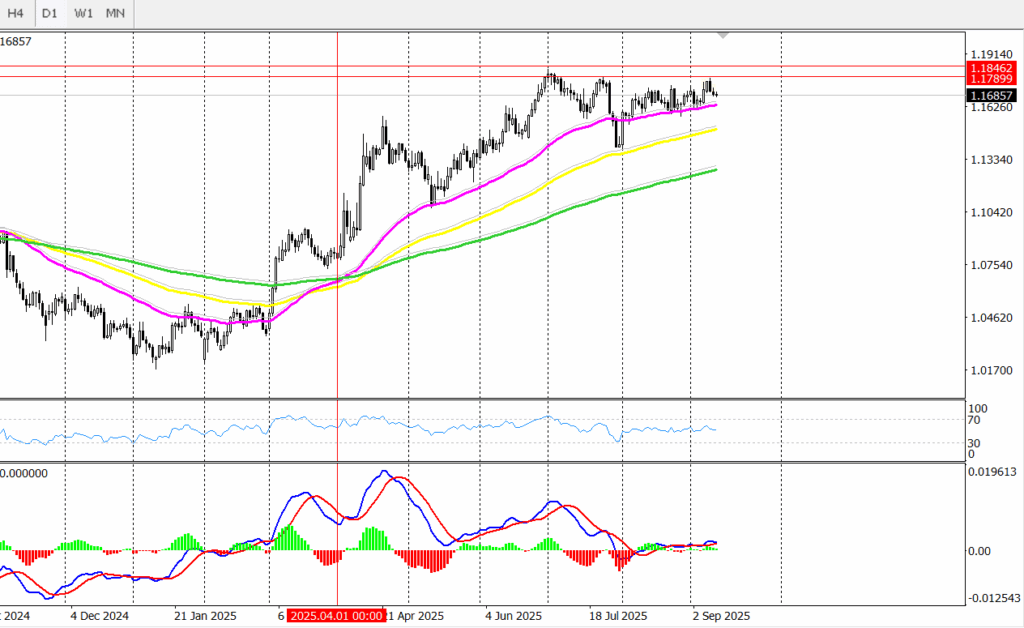This screenshot has height=628, width=1024.
Task: Click the 2 Sep 2025 date label
Action: [x=720, y=616]
